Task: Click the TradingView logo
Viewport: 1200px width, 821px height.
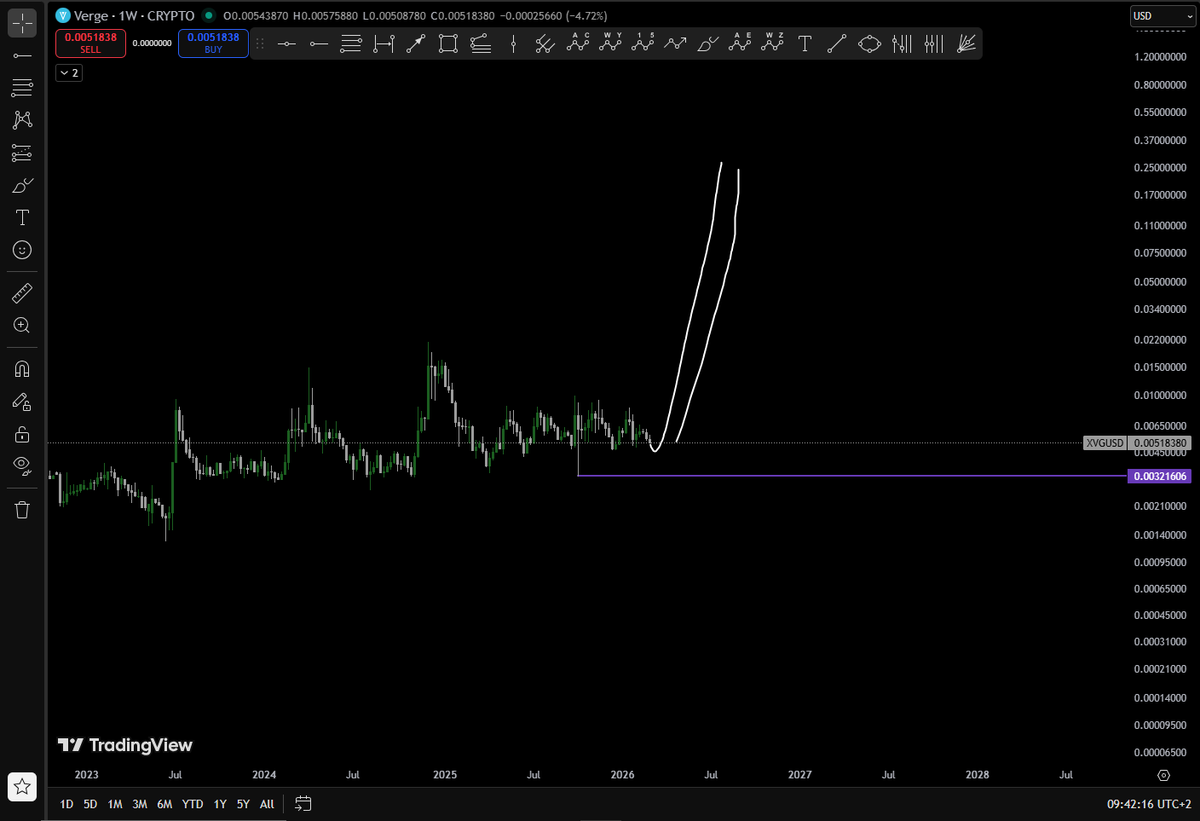Action: pyautogui.click(x=125, y=745)
